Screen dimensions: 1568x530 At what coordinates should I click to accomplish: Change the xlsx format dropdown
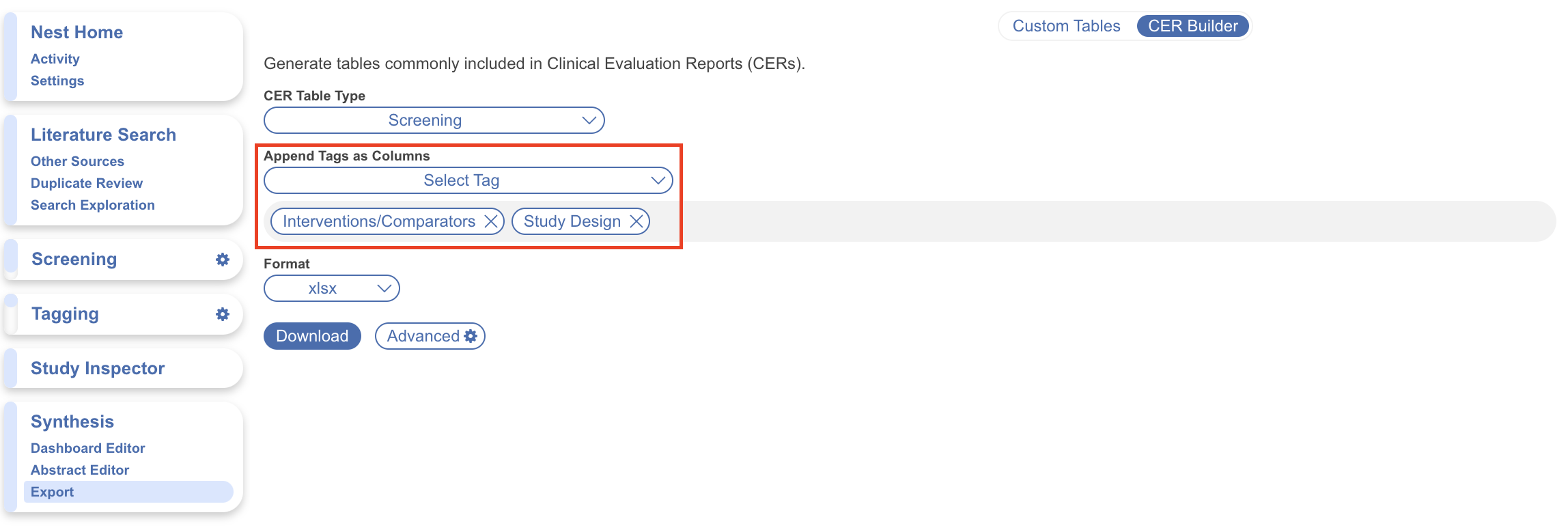tap(332, 288)
